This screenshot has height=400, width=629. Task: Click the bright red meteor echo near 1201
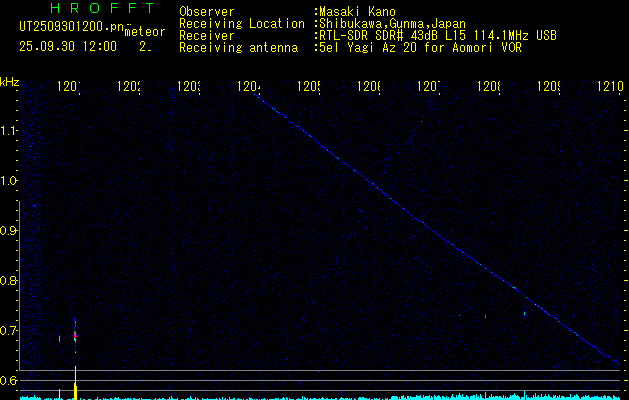(75, 335)
